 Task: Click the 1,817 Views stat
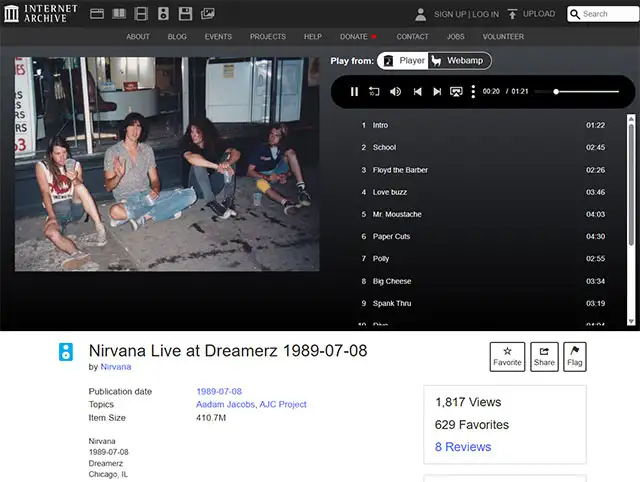pyautogui.click(x=468, y=402)
